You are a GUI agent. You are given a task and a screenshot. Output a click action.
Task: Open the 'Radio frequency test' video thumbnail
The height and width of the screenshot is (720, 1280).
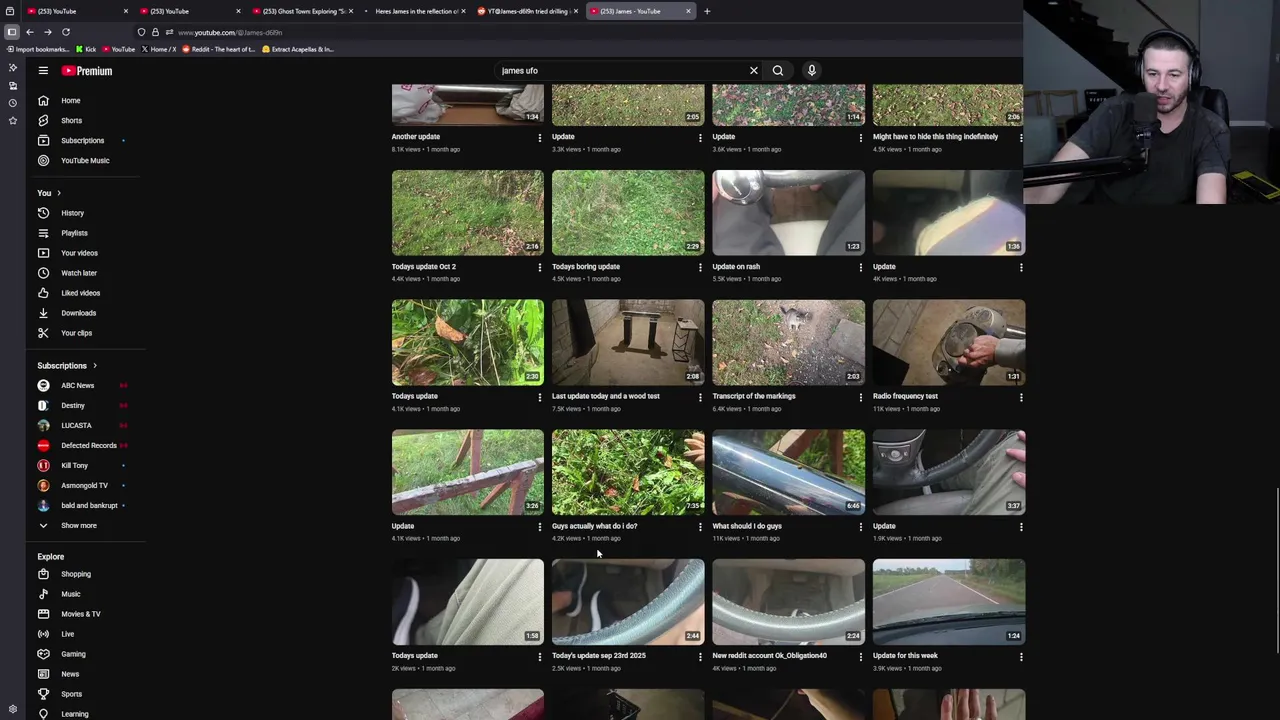pyautogui.click(x=949, y=342)
